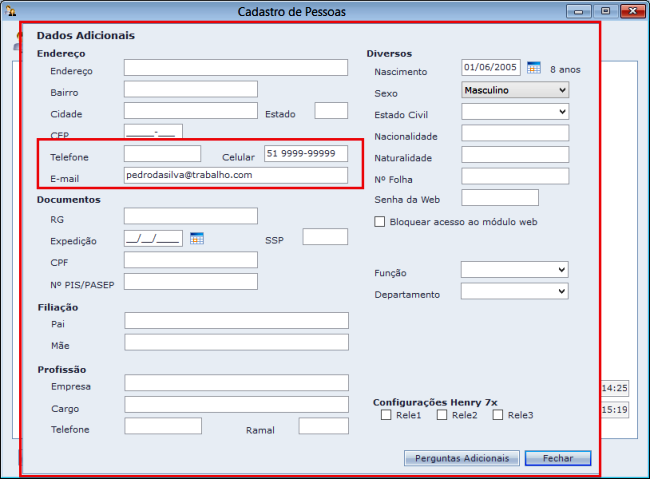The height and width of the screenshot is (479, 650).
Task: Maximize the Cadastro de Pessoas window
Action: point(605,11)
